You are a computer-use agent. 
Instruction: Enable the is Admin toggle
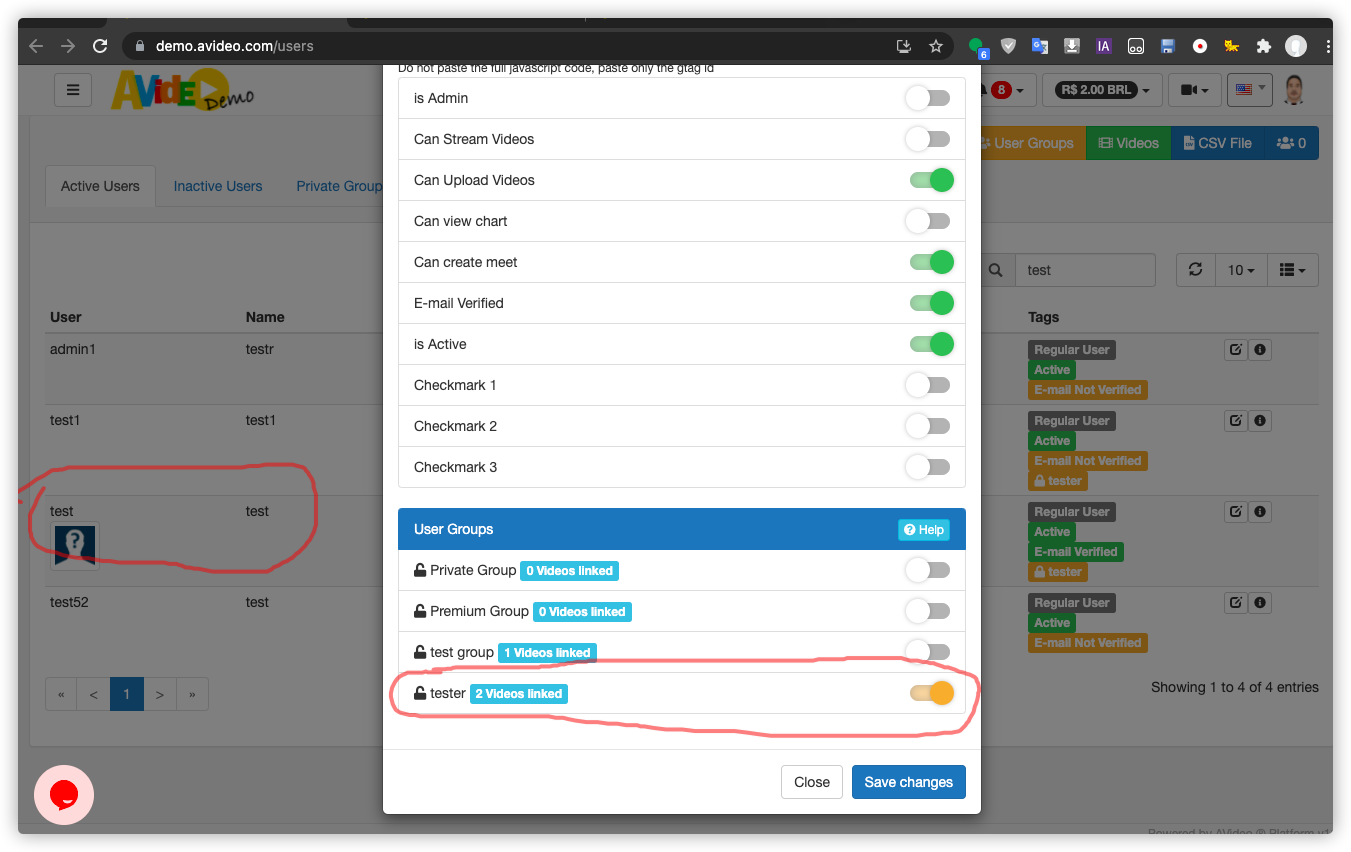tap(927, 97)
